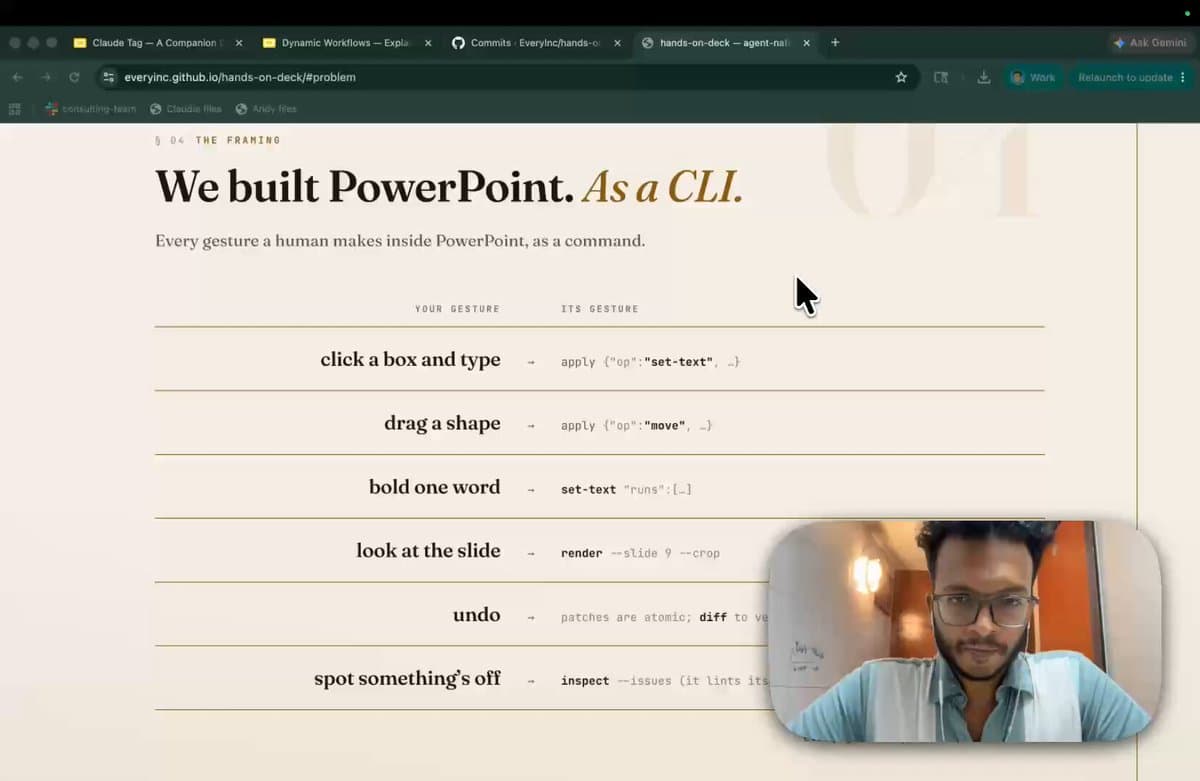Open the Andy files bookmark
The width and height of the screenshot is (1200, 781).
click(266, 108)
